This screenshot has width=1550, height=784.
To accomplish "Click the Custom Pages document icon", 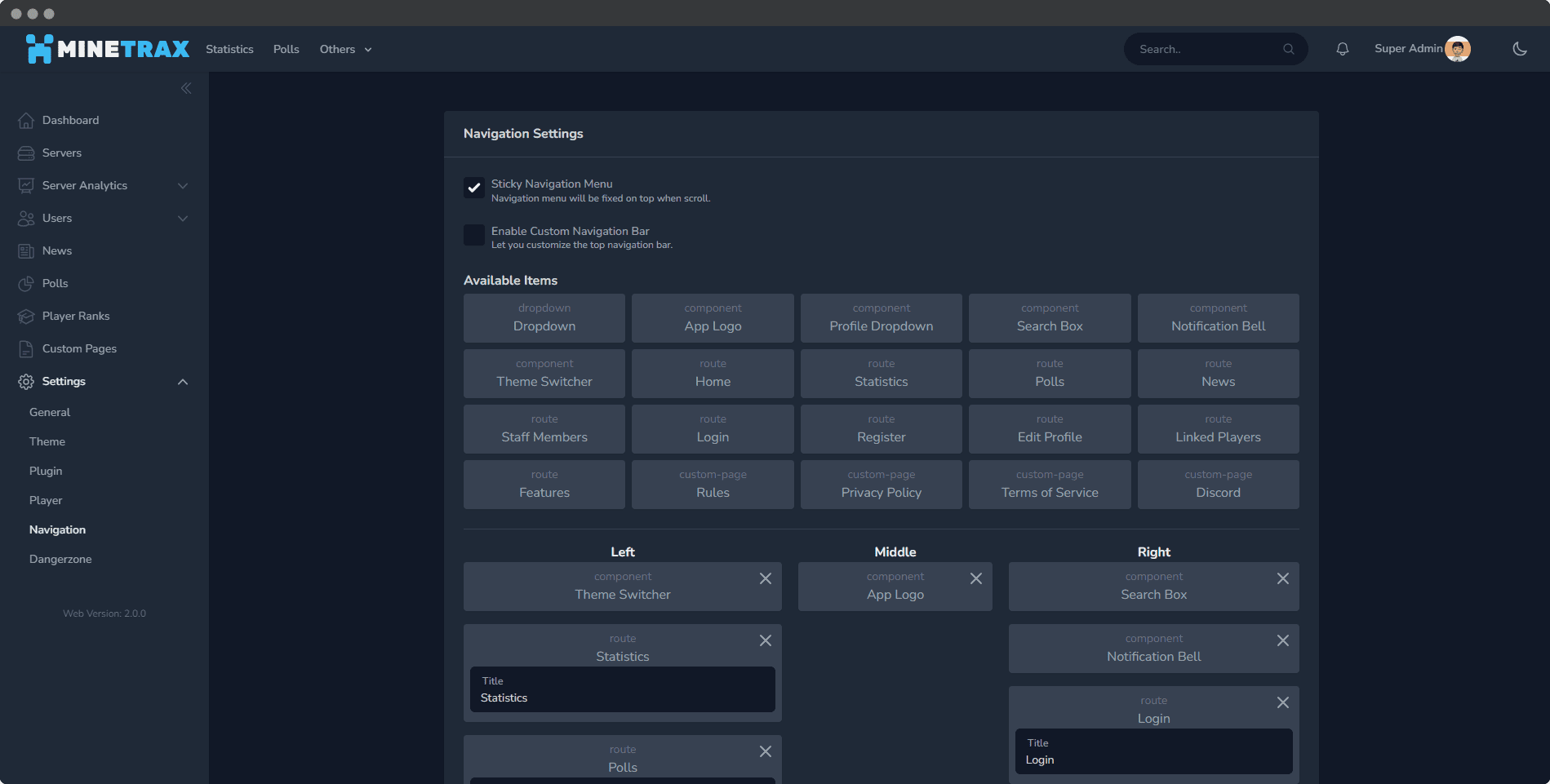I will click(x=26, y=348).
